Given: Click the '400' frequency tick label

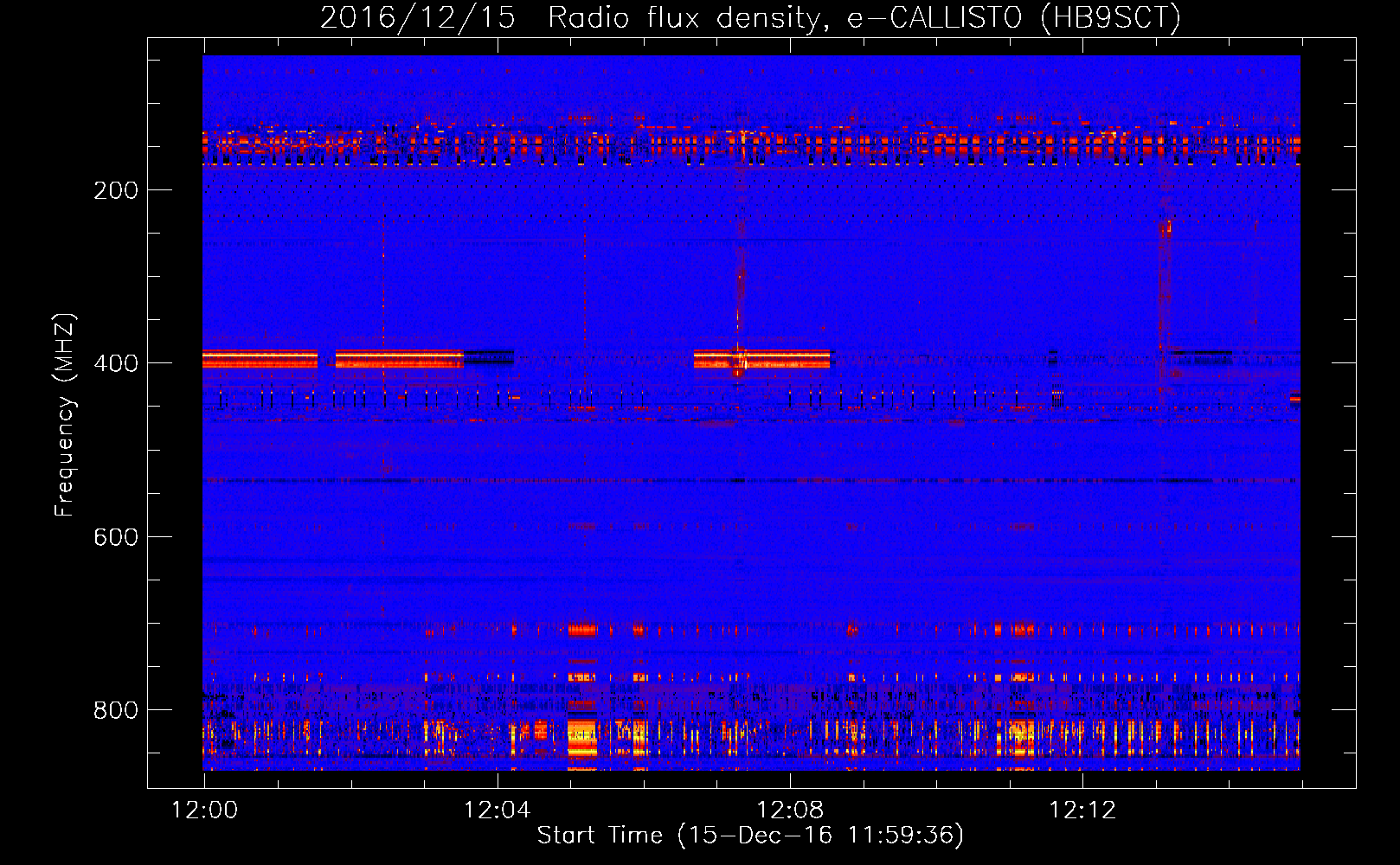Looking at the screenshot, I should (116, 363).
